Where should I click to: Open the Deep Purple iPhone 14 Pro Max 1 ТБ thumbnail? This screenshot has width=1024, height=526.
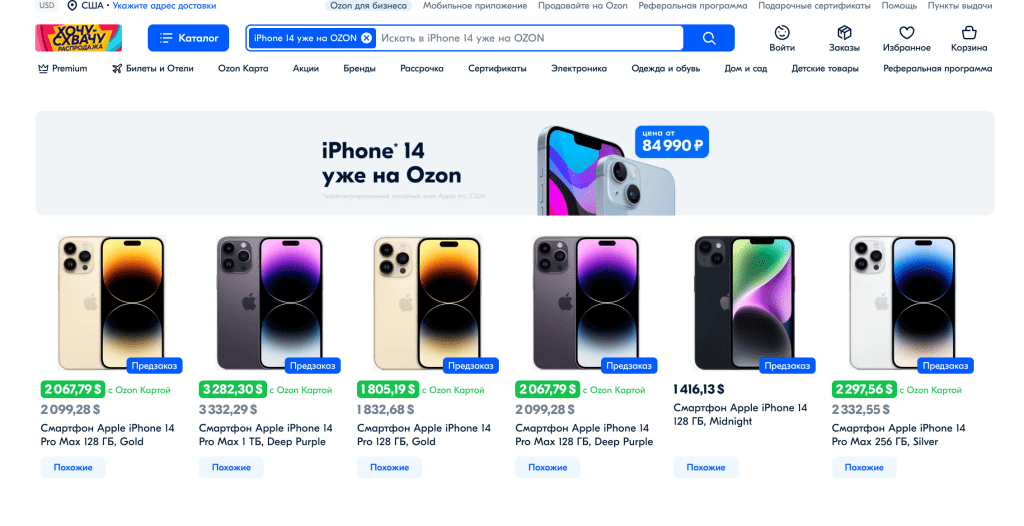pyautogui.click(x=270, y=303)
